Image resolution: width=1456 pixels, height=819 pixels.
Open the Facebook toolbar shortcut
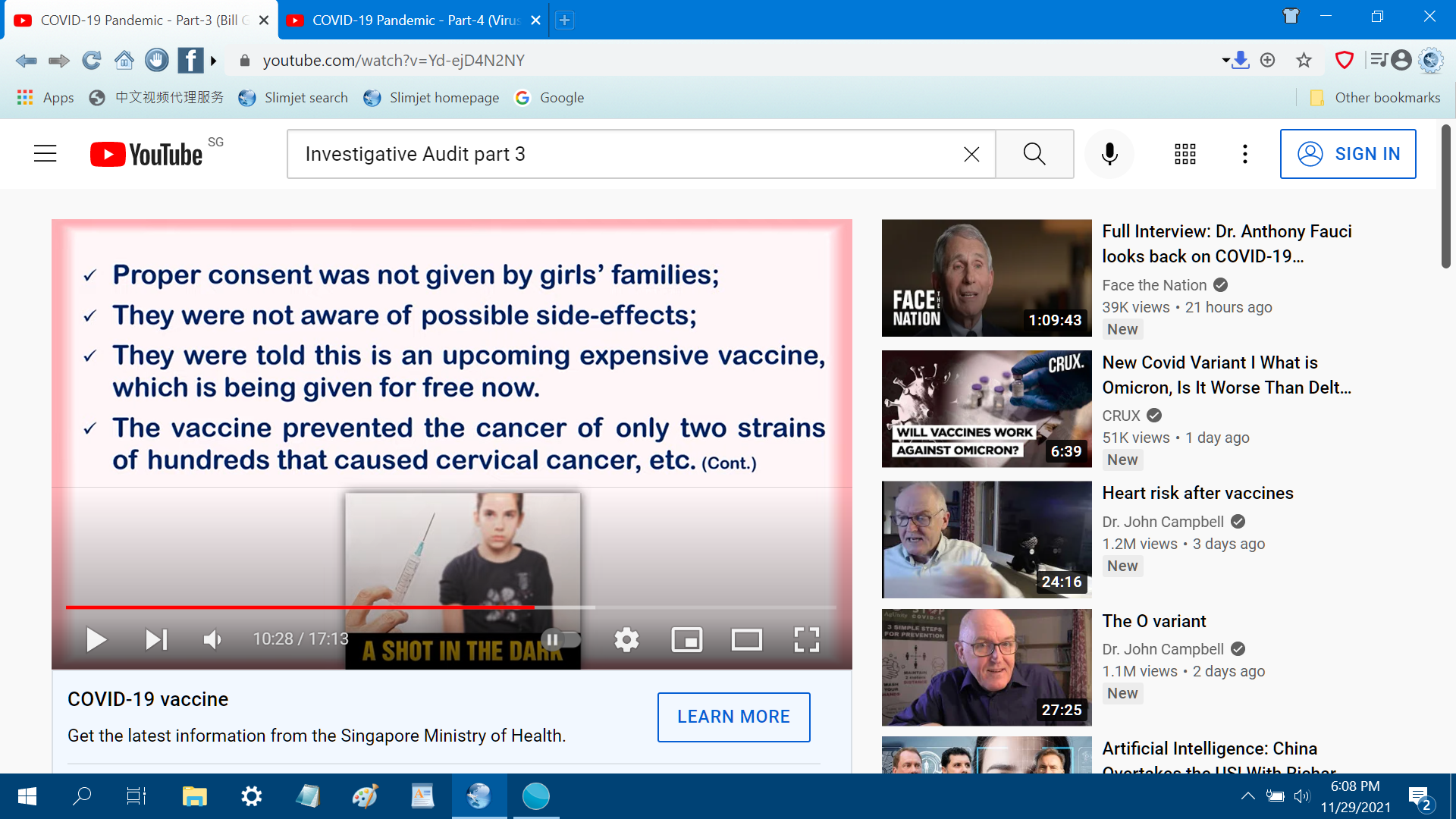coord(190,60)
